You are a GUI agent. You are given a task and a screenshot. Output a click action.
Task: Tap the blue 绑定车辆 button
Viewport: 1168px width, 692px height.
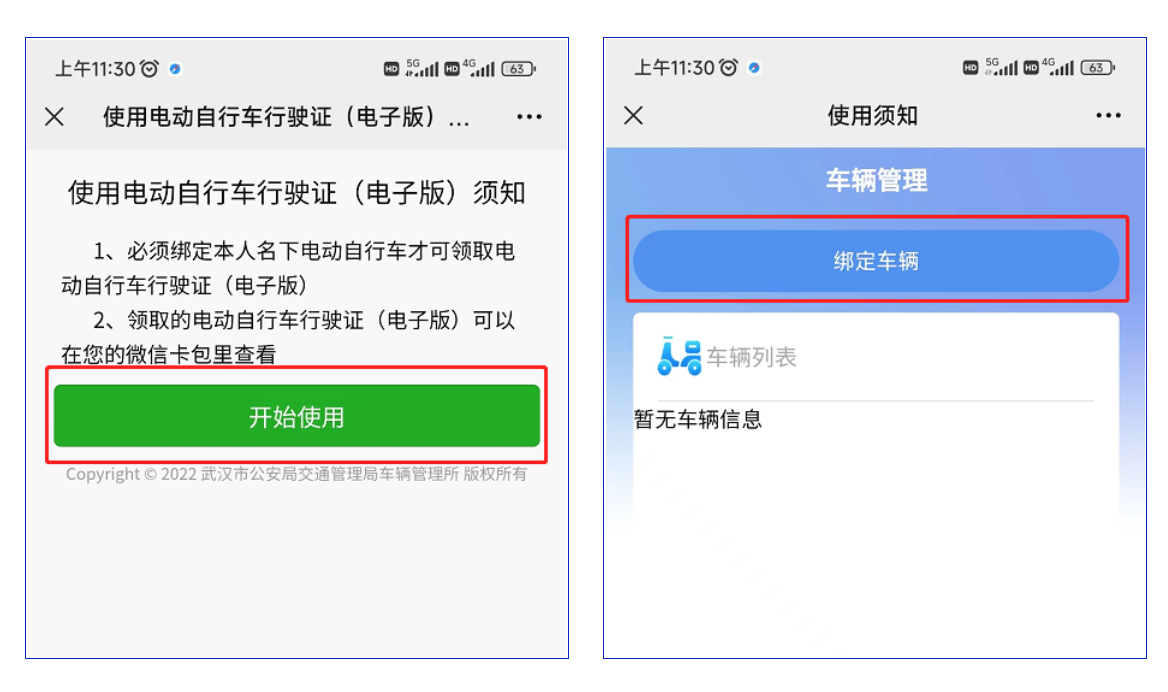pos(876,262)
